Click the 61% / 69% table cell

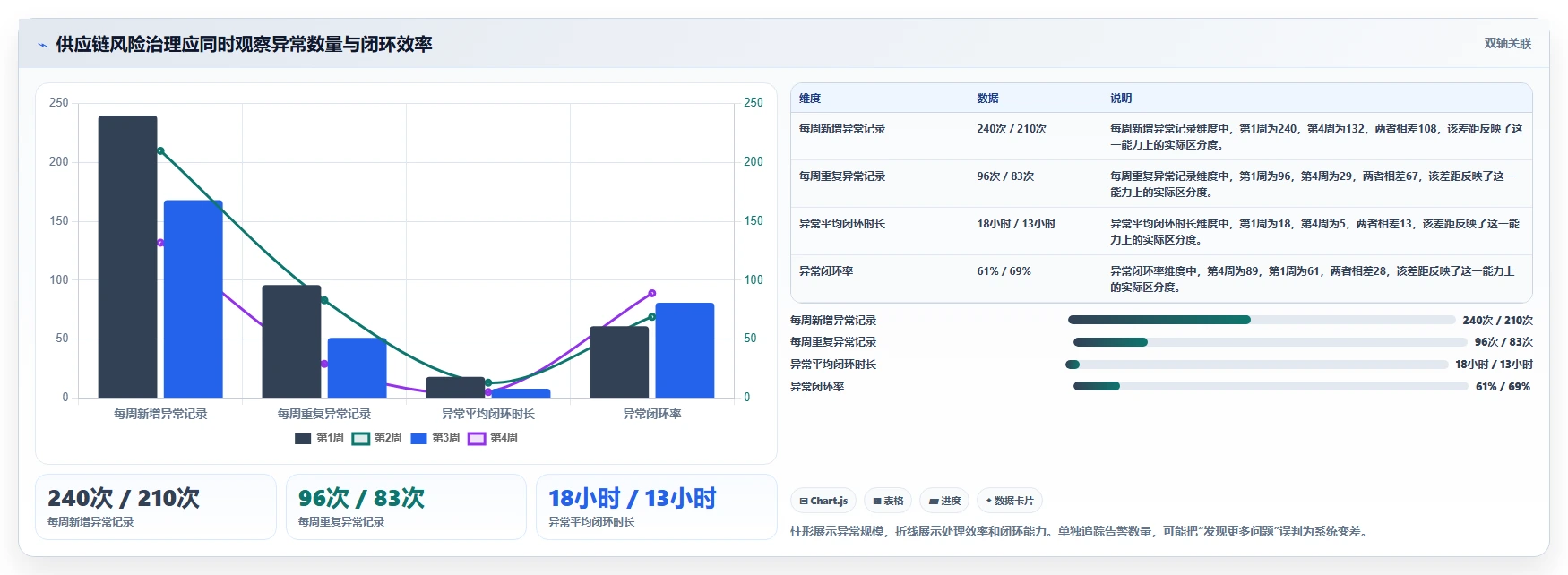pos(1004,271)
